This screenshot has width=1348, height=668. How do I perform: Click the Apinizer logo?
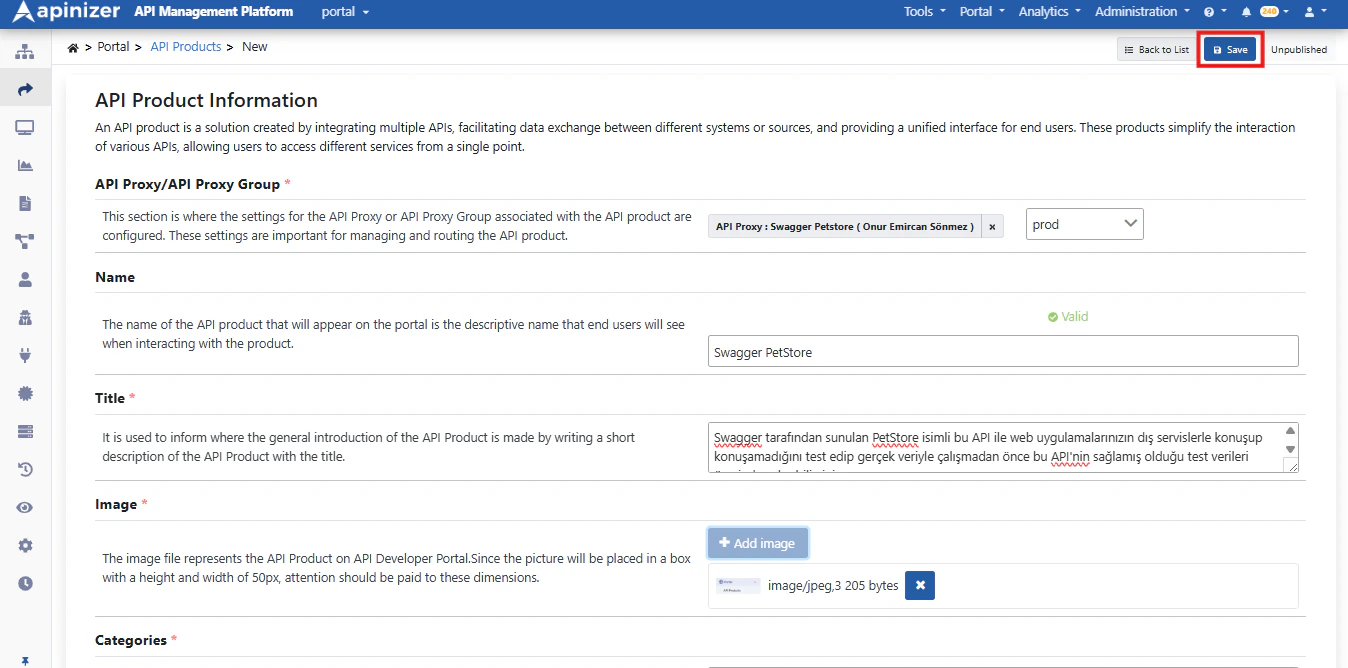[66, 12]
